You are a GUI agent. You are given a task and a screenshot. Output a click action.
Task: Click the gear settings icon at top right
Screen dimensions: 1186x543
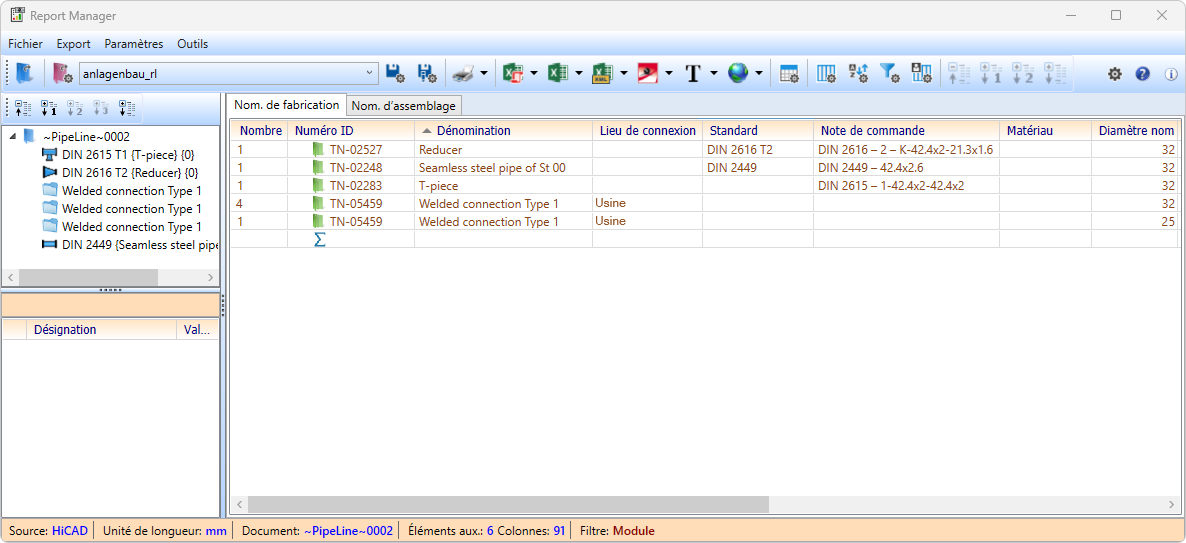pyautogui.click(x=1114, y=74)
